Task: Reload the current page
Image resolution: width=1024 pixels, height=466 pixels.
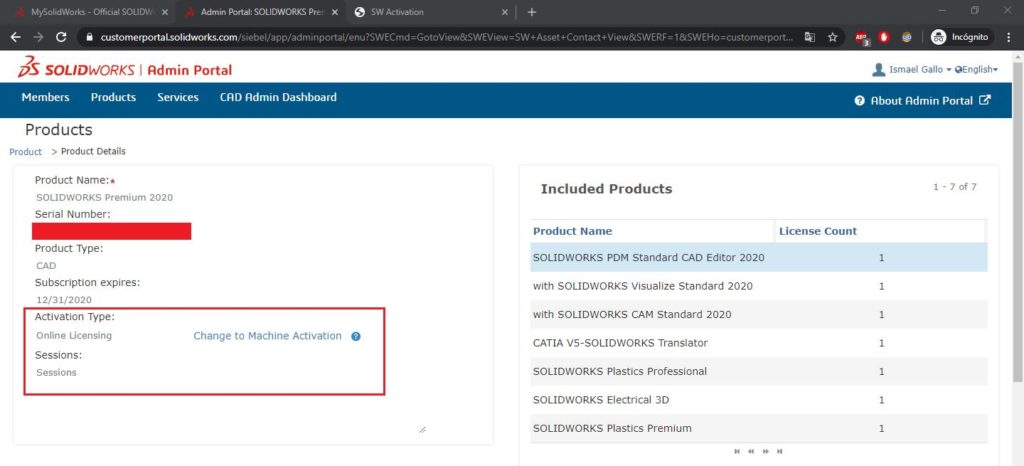Action: coord(61,37)
